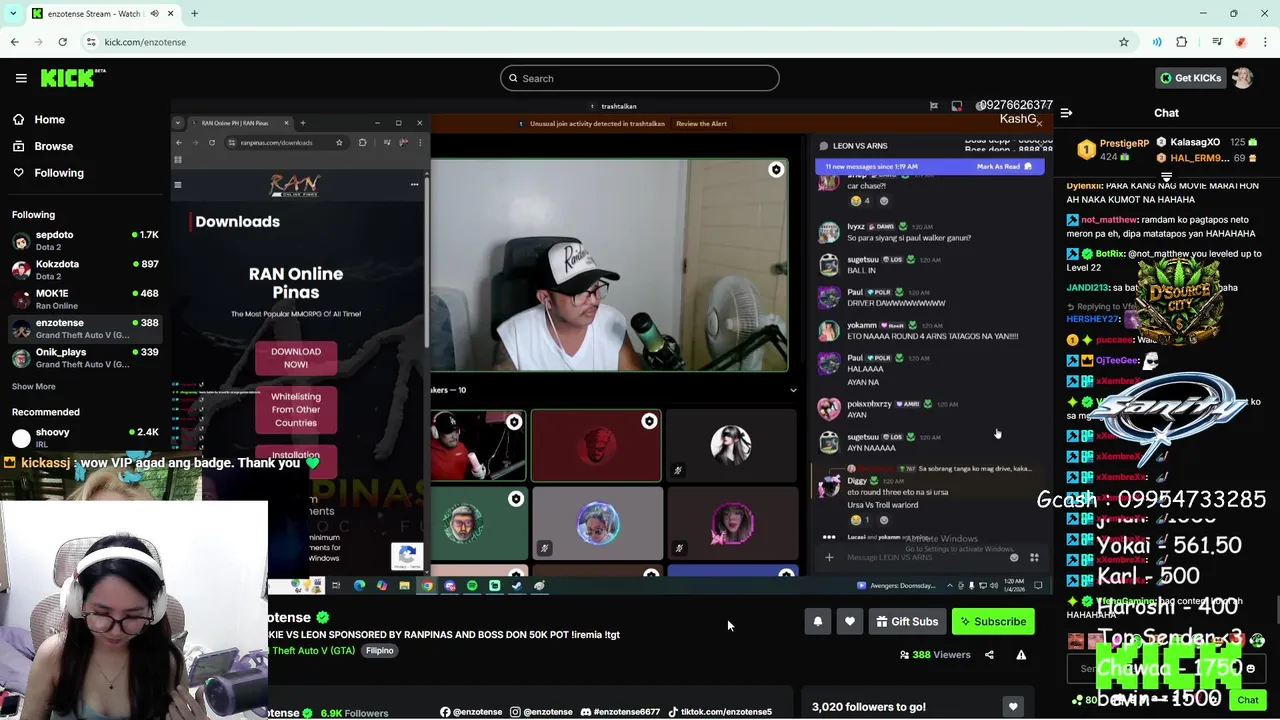Focus the Kick search field
Screen dimensions: 1280x720
click(x=640, y=78)
